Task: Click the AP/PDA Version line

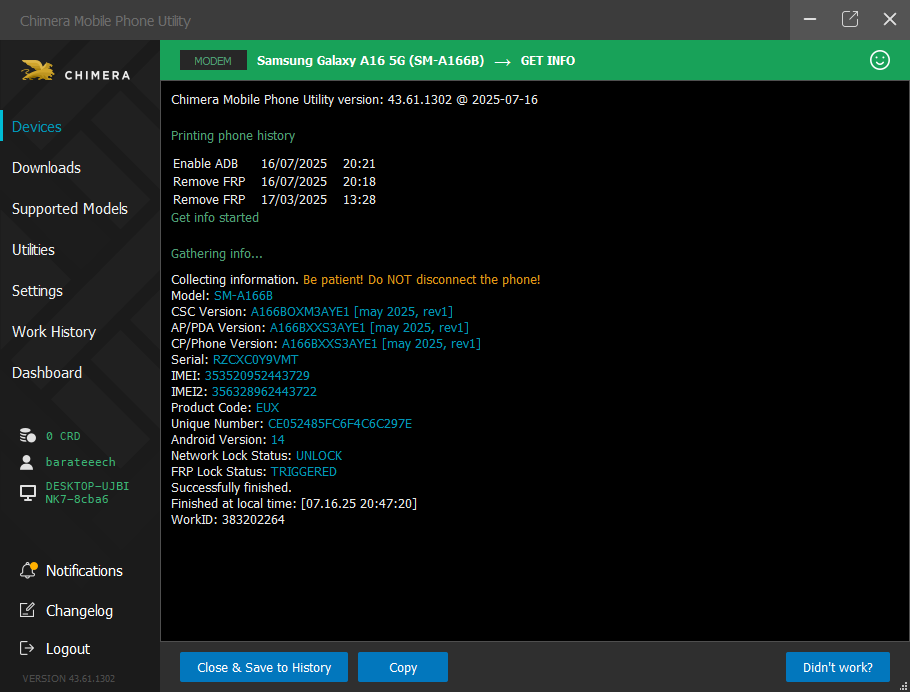Action: click(320, 327)
